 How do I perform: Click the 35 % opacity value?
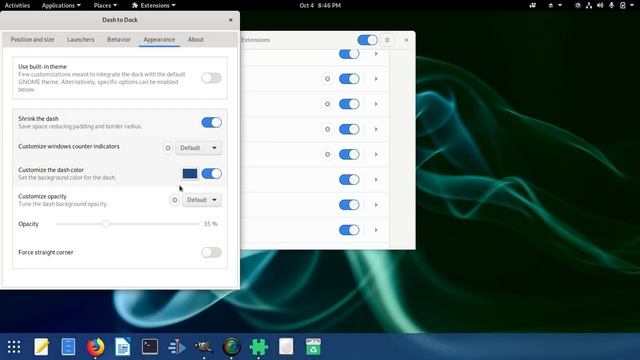(x=211, y=224)
